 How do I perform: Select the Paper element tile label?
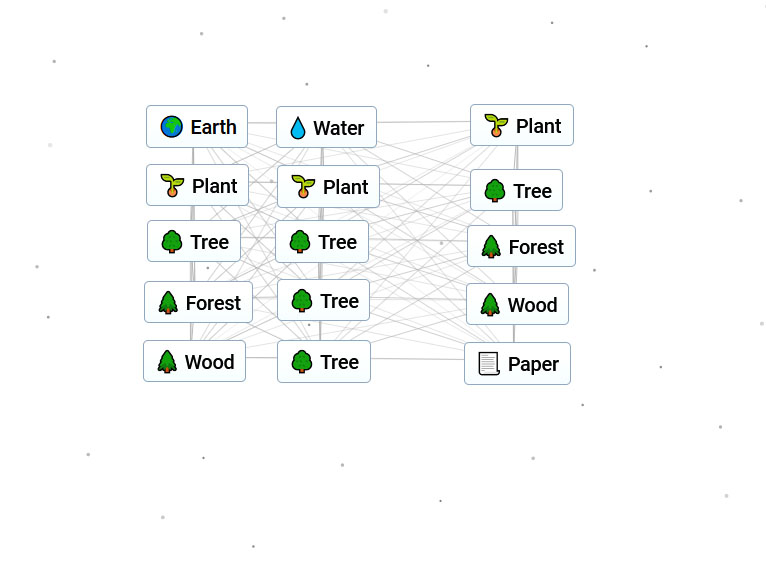click(x=533, y=364)
